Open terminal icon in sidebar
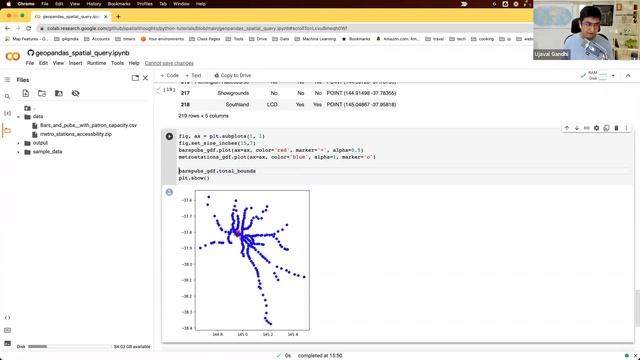Viewport: 640px width, 360px height. (7, 343)
